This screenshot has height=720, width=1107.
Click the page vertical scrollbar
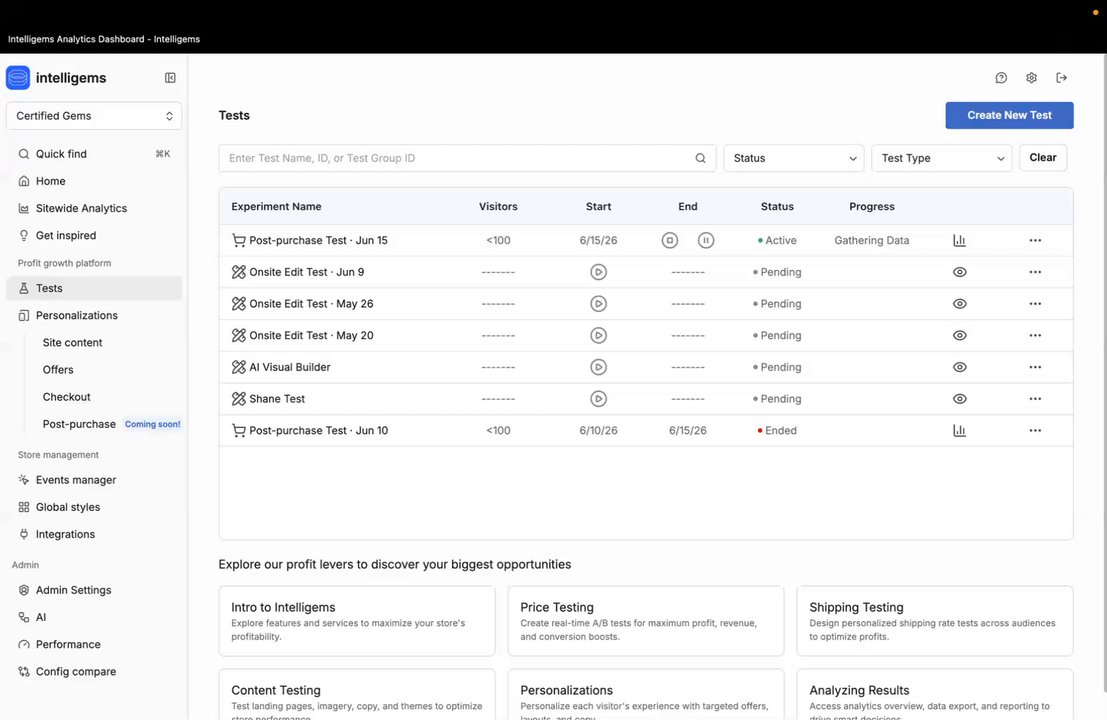(1104, 374)
